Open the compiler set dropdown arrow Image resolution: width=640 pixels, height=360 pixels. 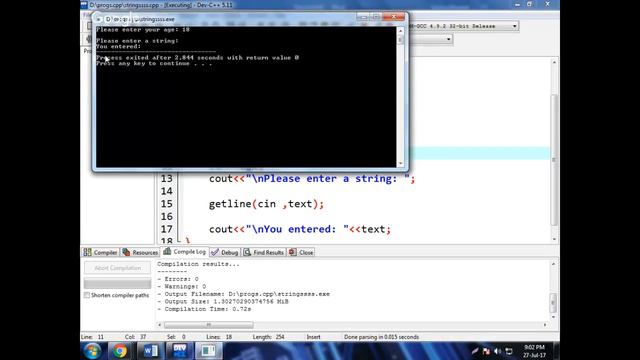514,26
